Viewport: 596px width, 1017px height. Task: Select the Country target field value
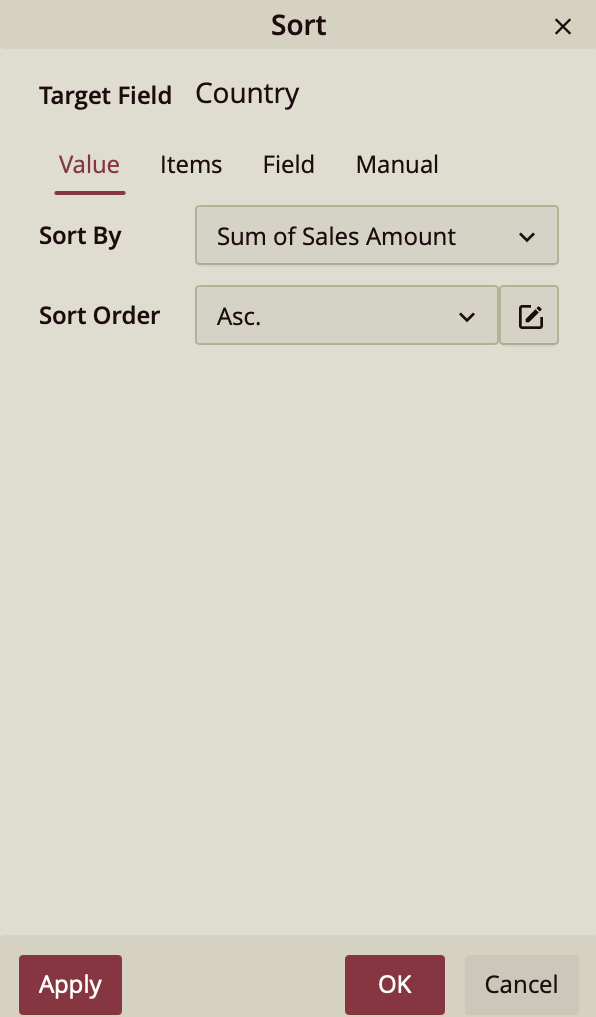(247, 95)
